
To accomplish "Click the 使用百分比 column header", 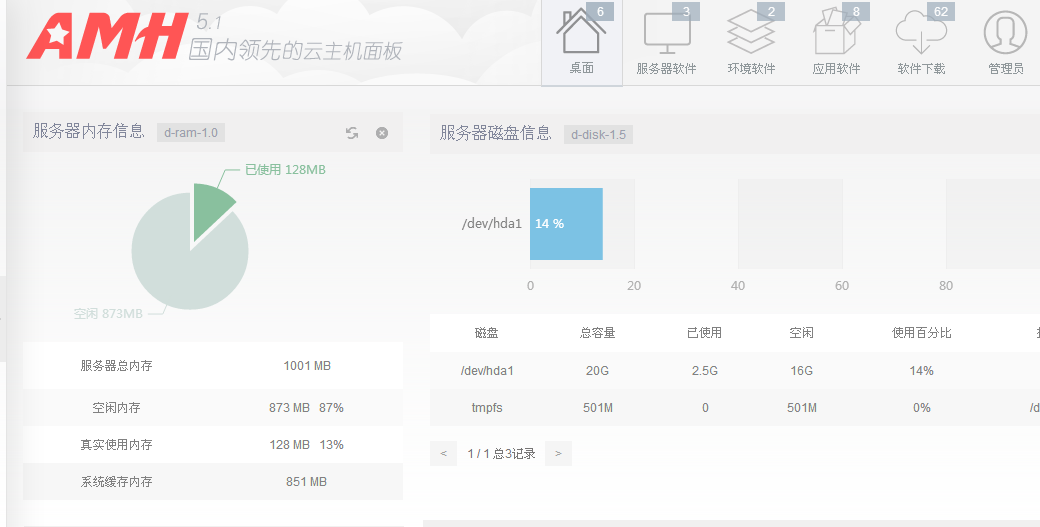I will pos(921,333).
